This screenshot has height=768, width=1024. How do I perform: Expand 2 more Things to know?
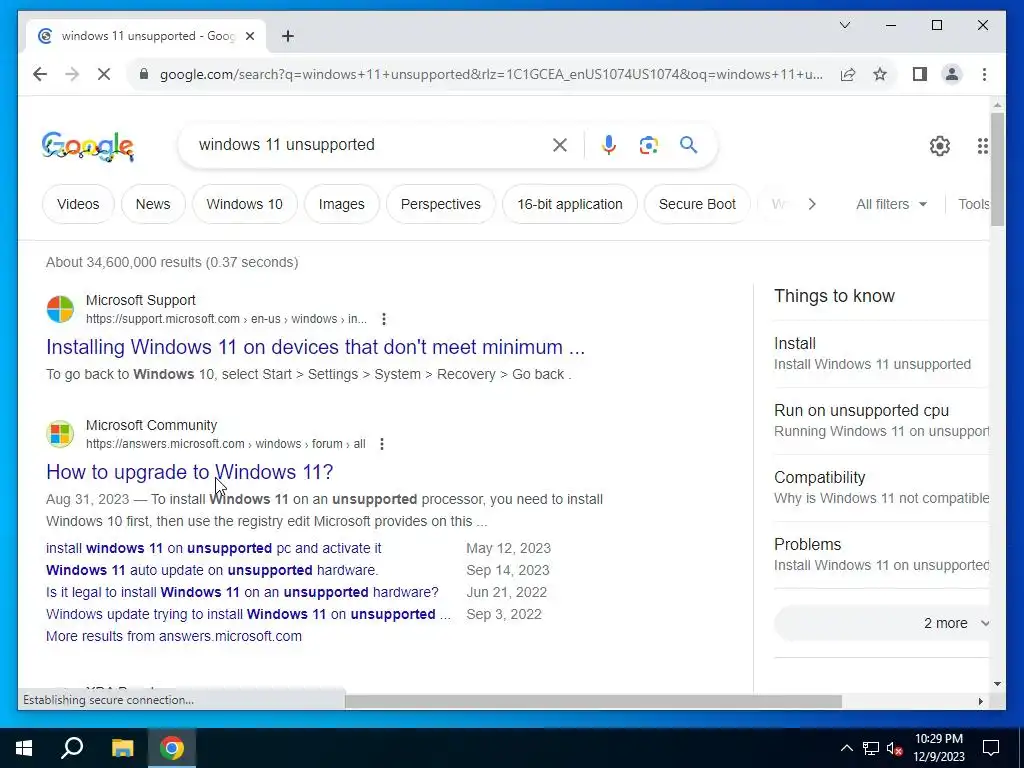[x=882, y=623]
